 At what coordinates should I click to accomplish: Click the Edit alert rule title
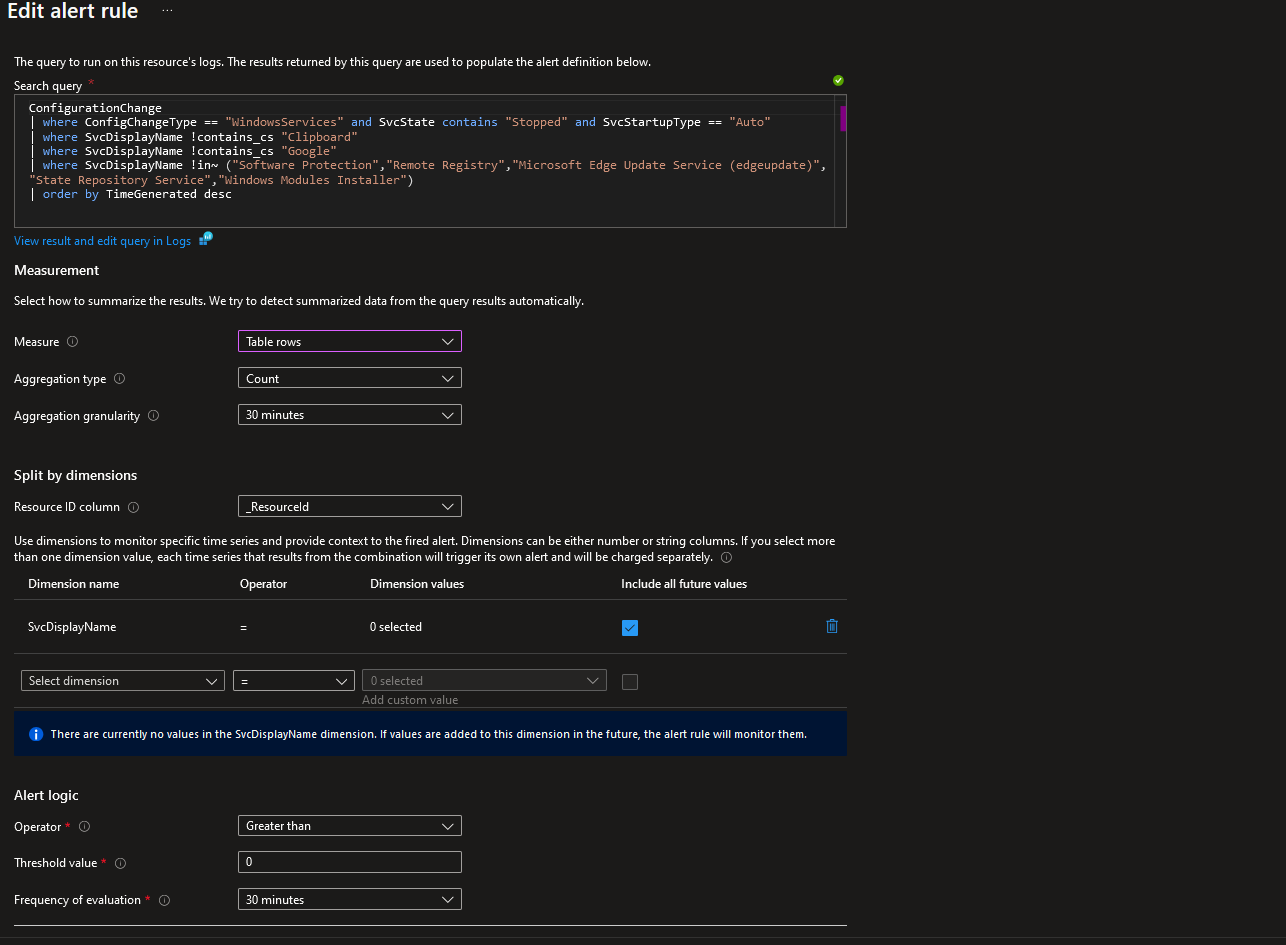point(73,11)
